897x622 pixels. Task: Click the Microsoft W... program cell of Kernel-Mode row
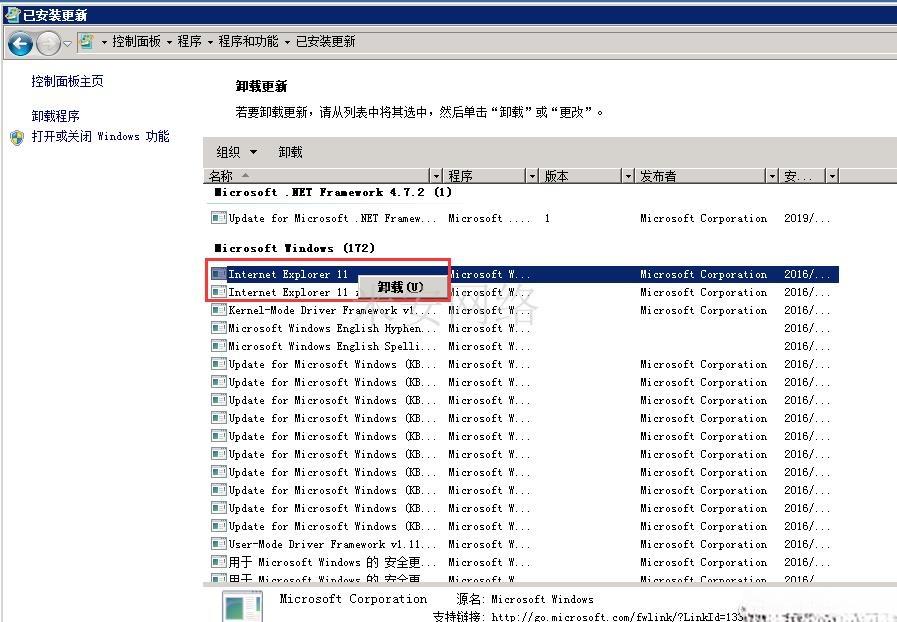coord(489,310)
